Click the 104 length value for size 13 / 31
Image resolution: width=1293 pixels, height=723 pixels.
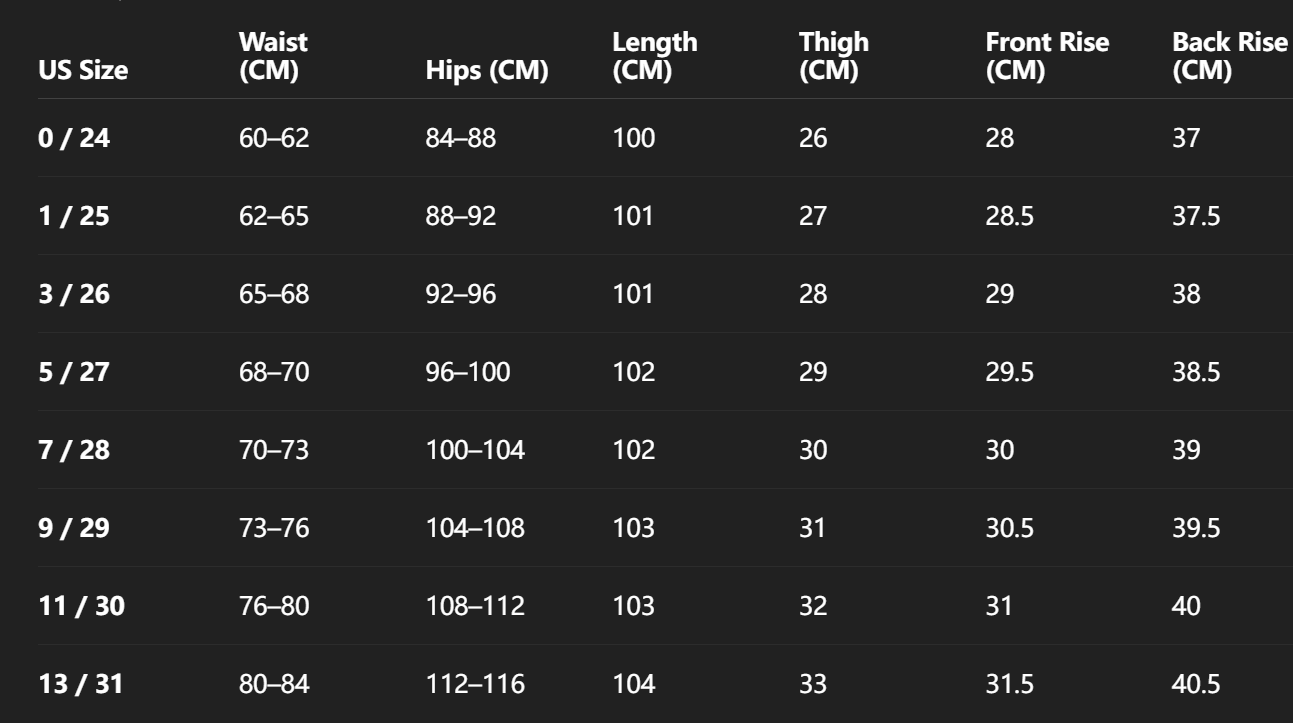pos(634,684)
